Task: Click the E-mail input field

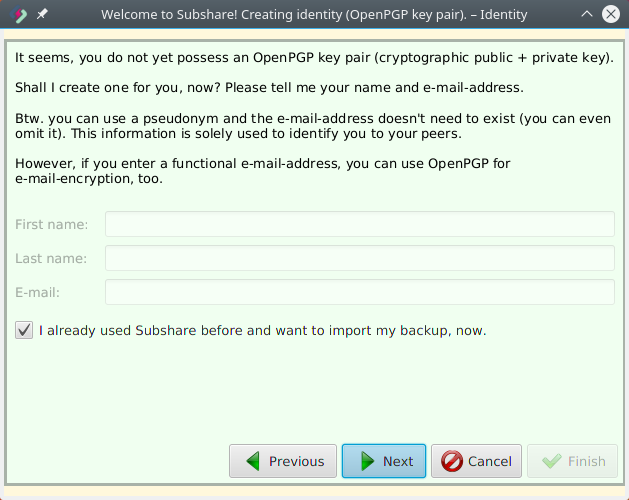Action: [x=359, y=292]
